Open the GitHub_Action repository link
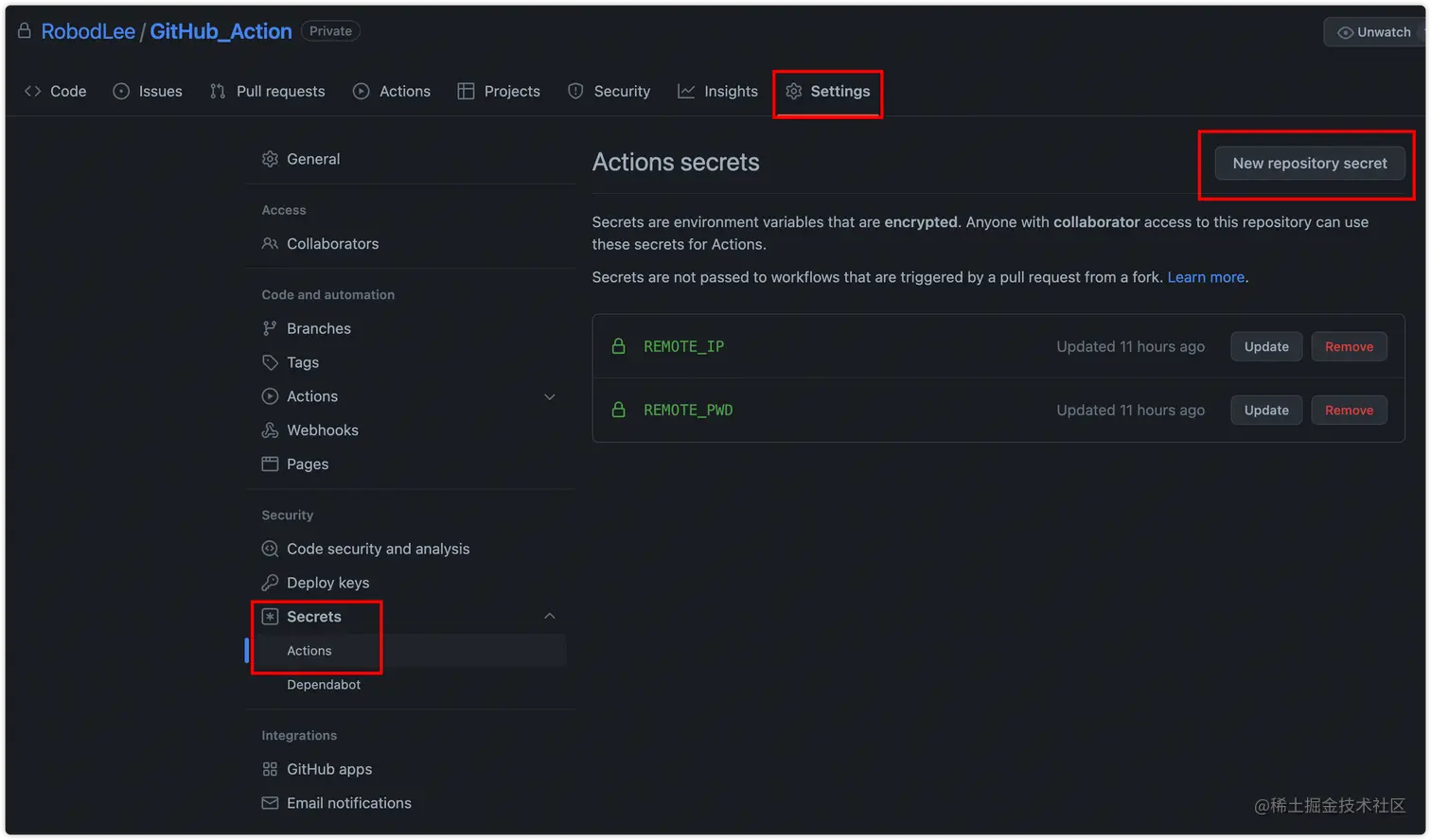The width and height of the screenshot is (1431, 840). (221, 31)
